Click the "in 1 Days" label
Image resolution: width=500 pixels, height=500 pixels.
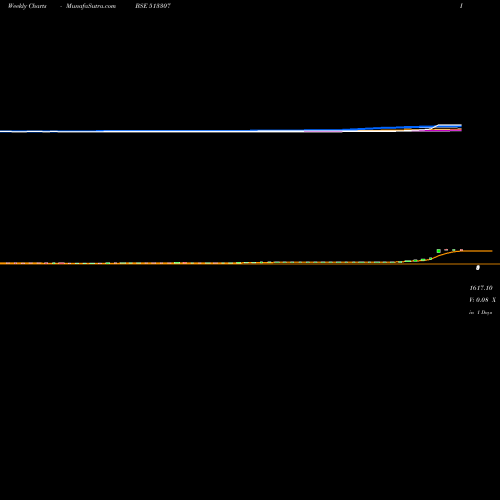(x=481, y=313)
